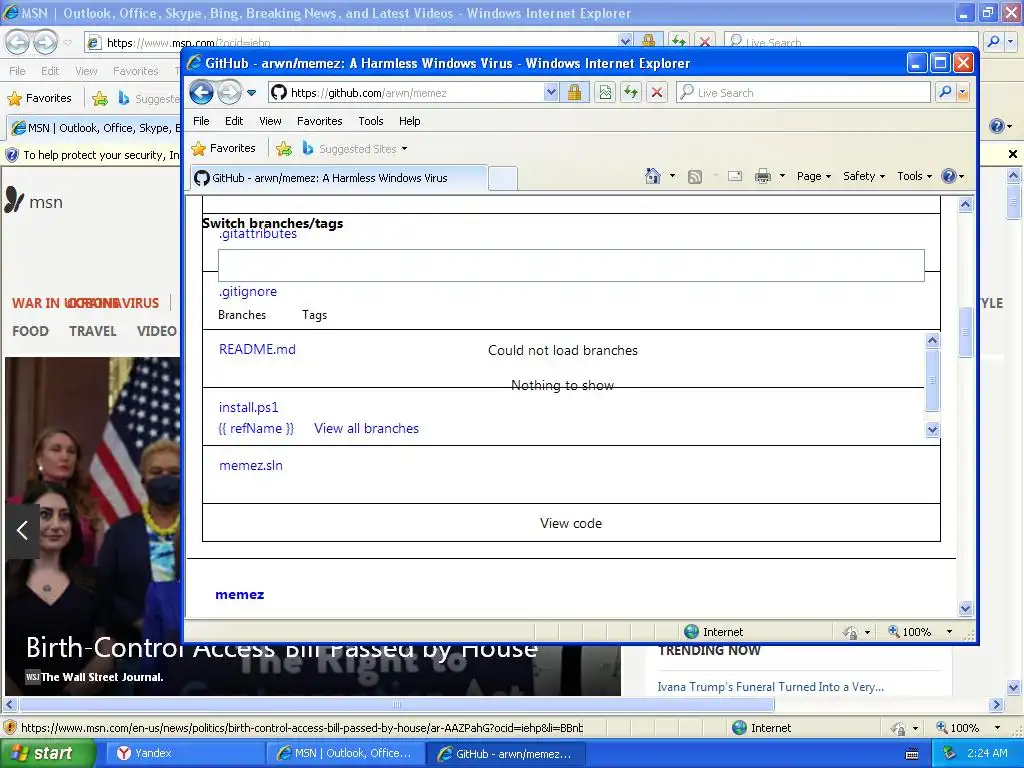Open the Tools menu in GitHub window
The width and height of the screenshot is (1024, 768).
click(370, 121)
